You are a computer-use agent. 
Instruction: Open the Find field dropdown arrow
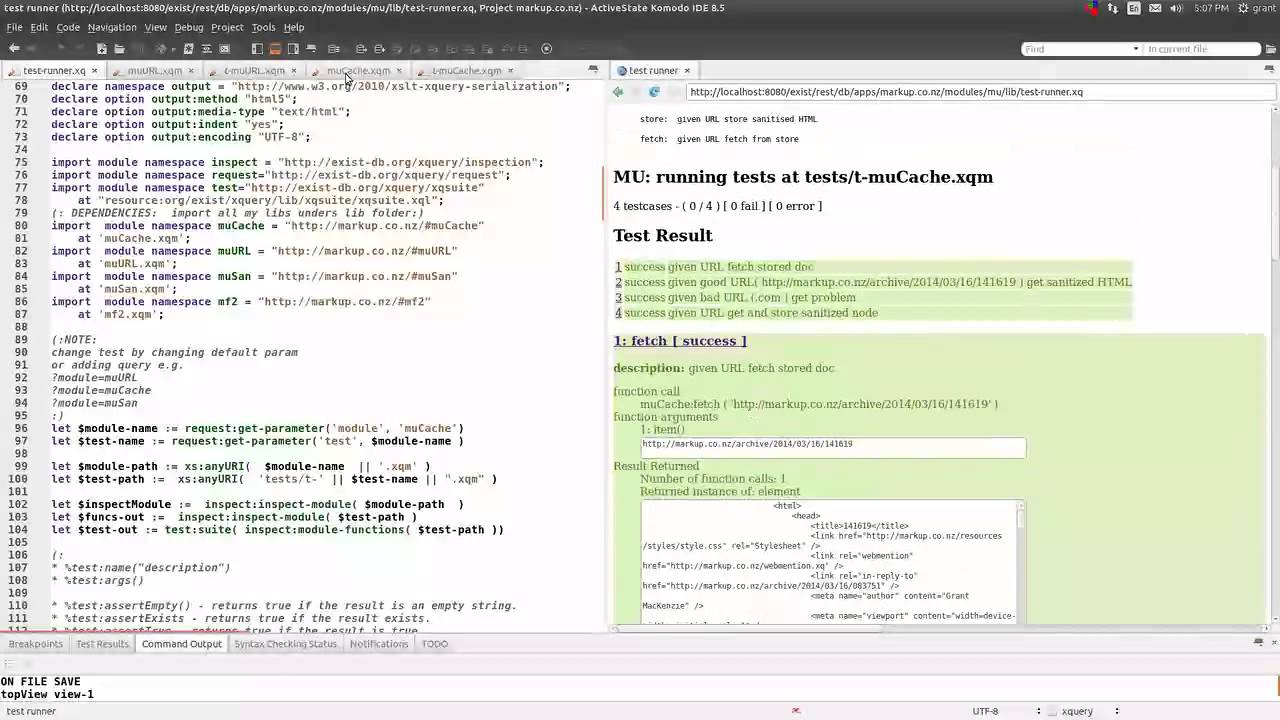1135,49
